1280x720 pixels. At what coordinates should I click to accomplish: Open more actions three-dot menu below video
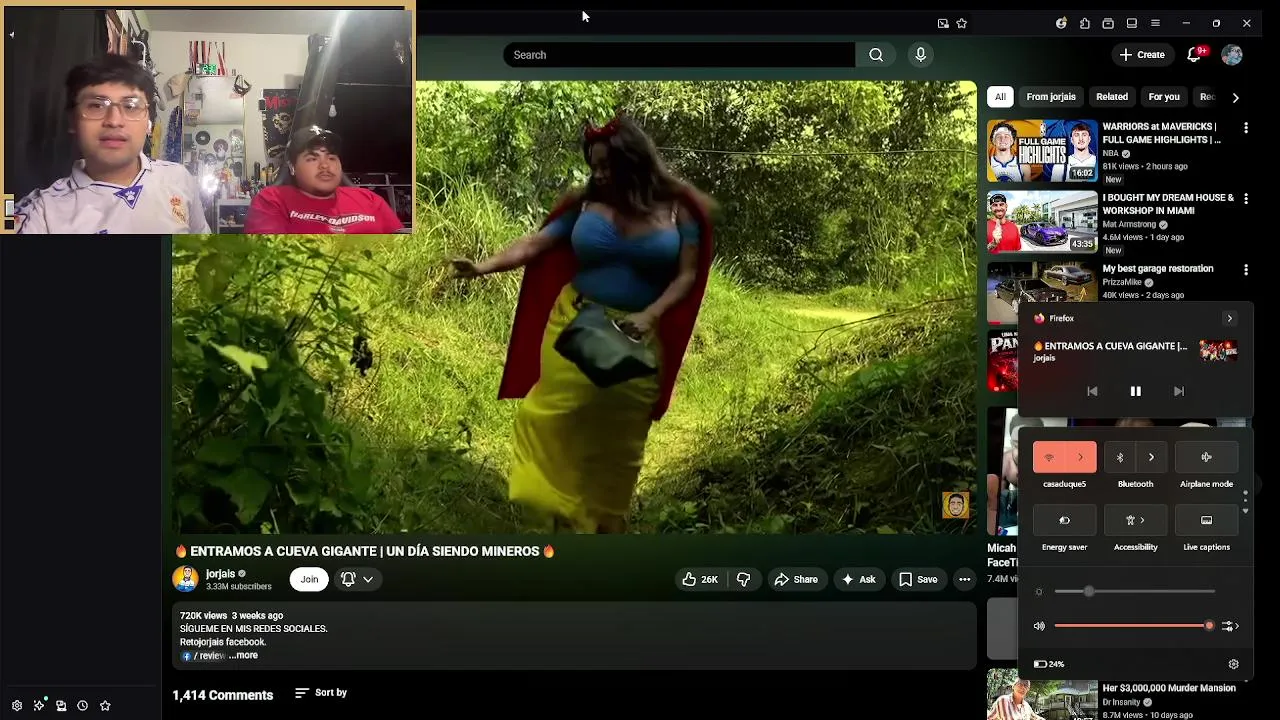pos(964,579)
